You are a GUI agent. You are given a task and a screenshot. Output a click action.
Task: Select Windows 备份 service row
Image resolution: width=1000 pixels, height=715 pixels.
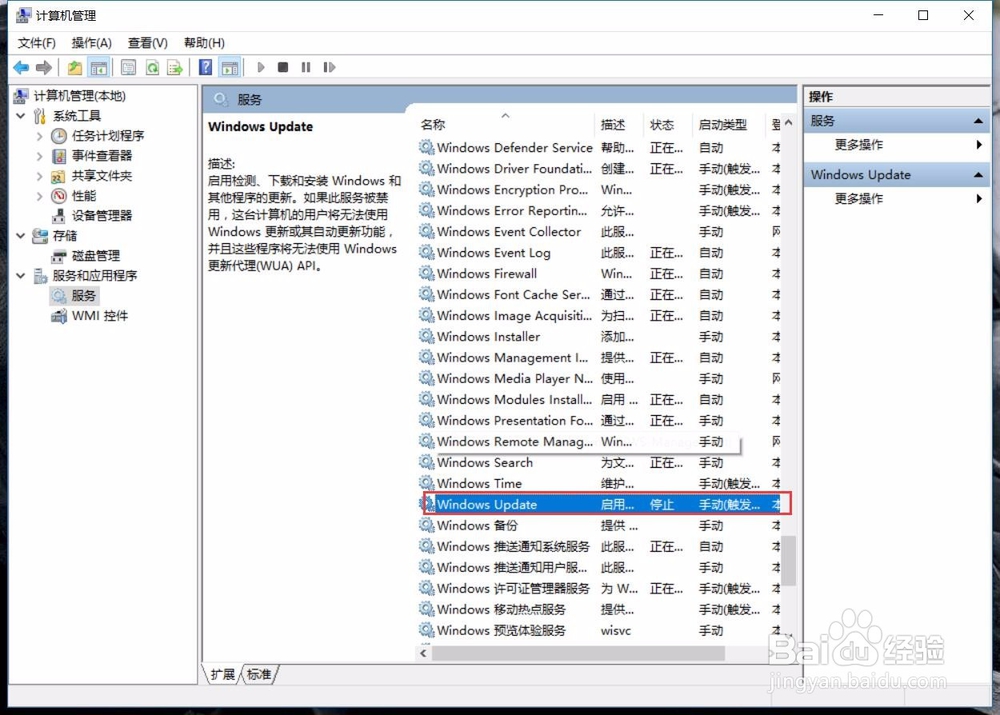(599, 526)
